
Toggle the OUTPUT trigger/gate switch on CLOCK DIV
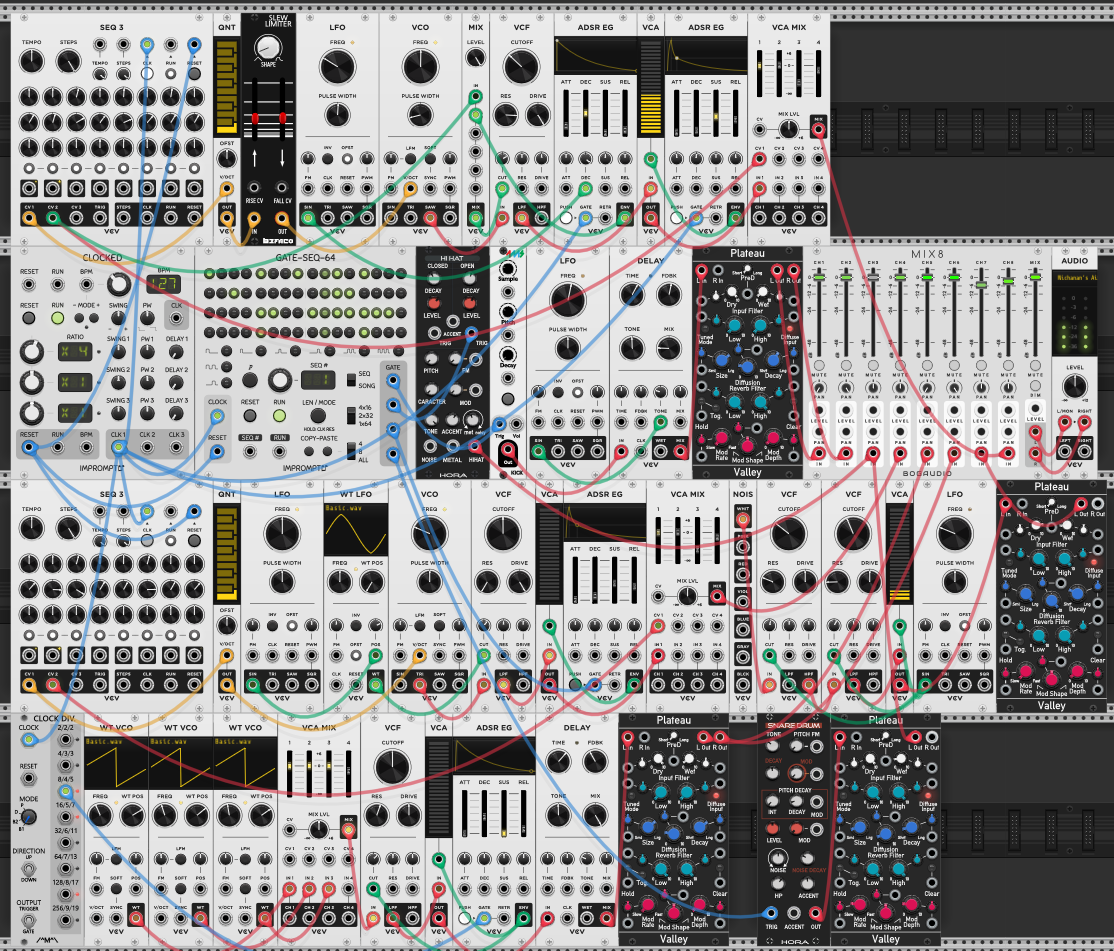tap(28, 920)
